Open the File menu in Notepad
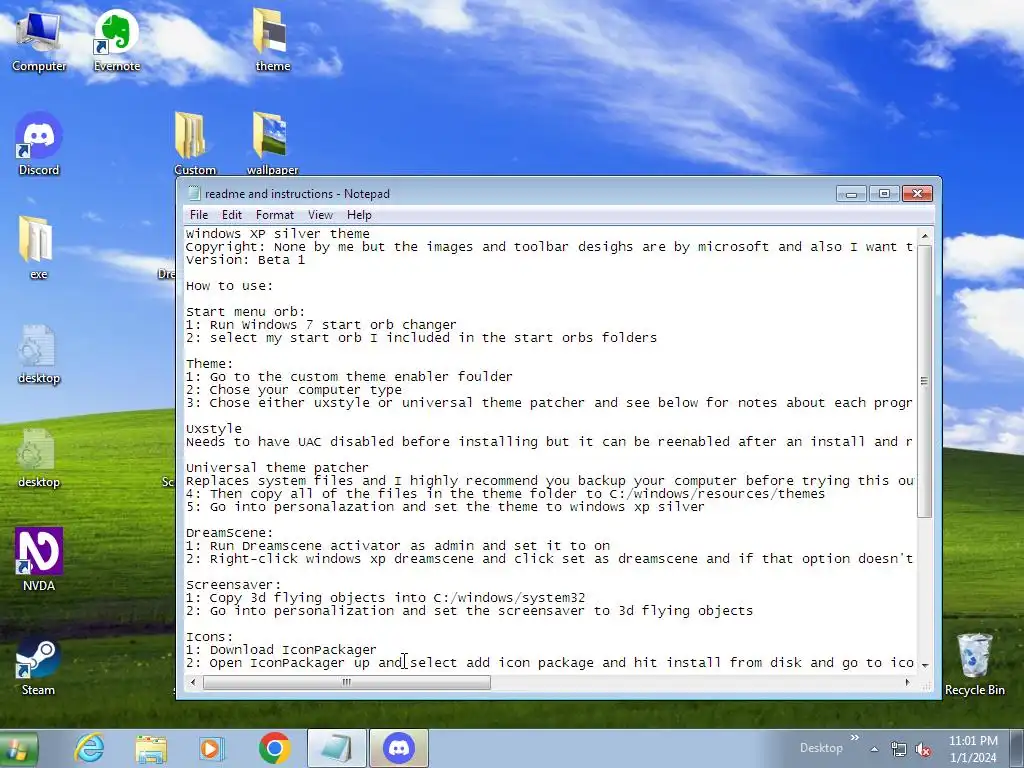This screenshot has width=1024, height=768. click(x=199, y=215)
